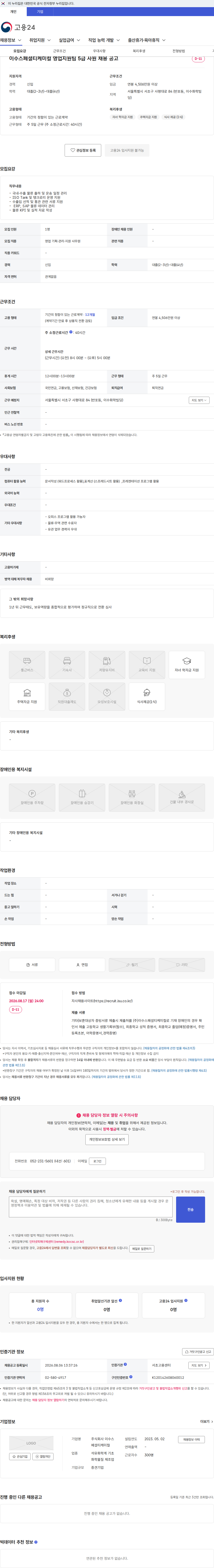Click the 주택자금 지원 icon

click(27, 696)
